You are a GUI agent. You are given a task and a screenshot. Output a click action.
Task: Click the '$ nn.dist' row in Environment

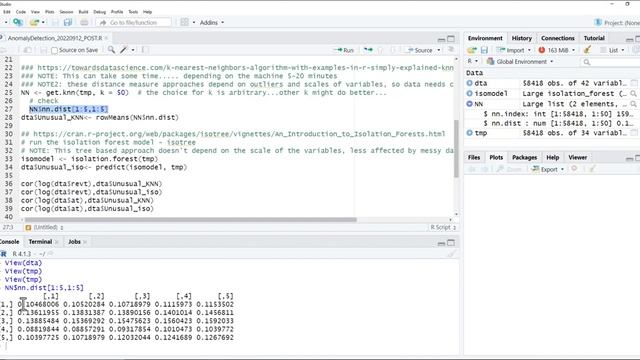pyautogui.click(x=557, y=123)
